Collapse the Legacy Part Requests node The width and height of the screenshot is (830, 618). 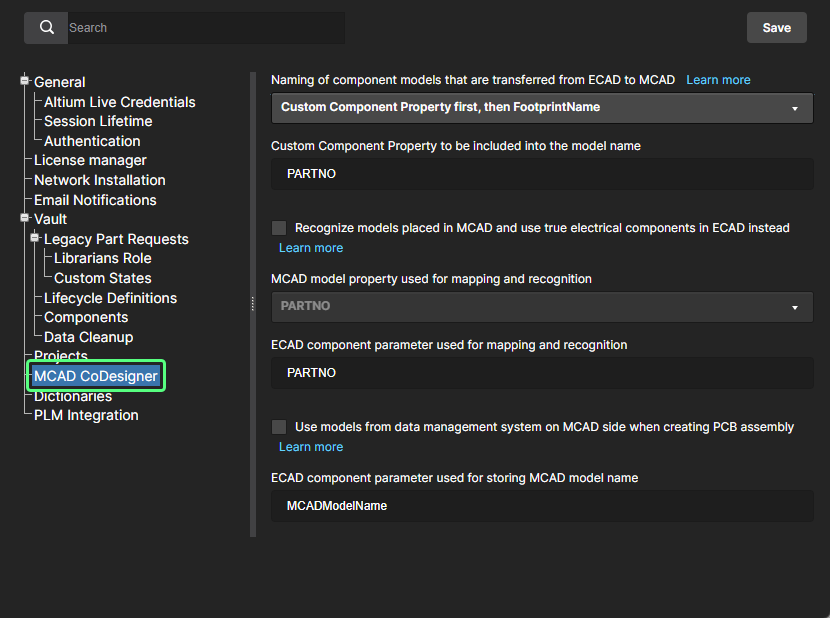[x=36, y=239]
